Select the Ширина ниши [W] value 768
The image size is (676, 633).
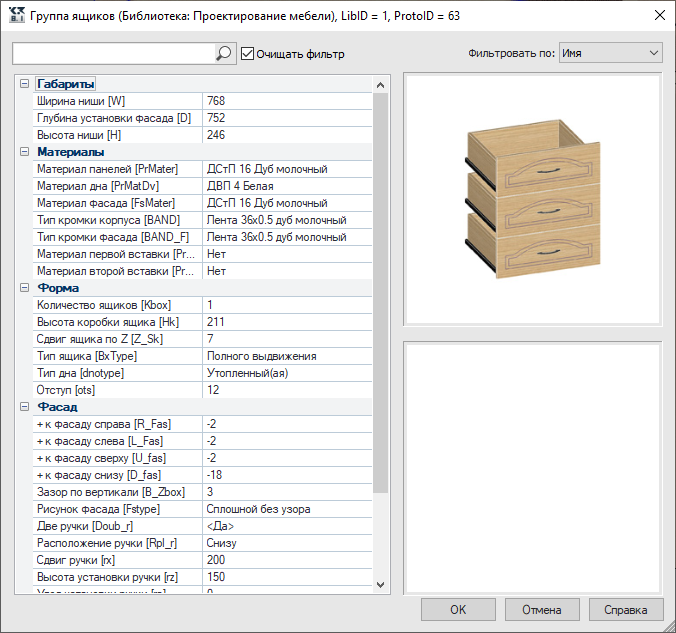pyautogui.click(x=287, y=101)
